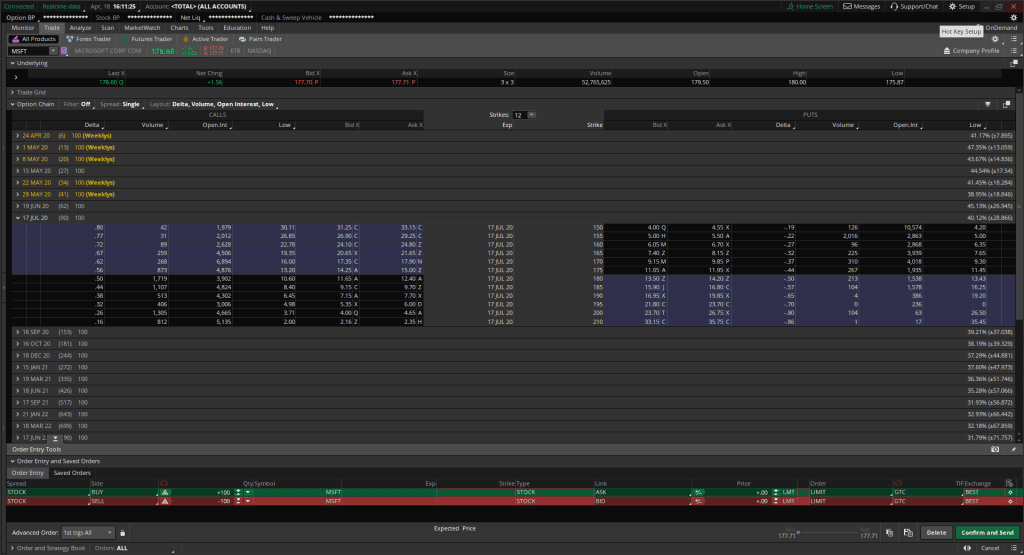Viewport: 1024px width, 555px height.
Task: Expand the 24 APR 20 weekly expiration
Action: pos(17,135)
